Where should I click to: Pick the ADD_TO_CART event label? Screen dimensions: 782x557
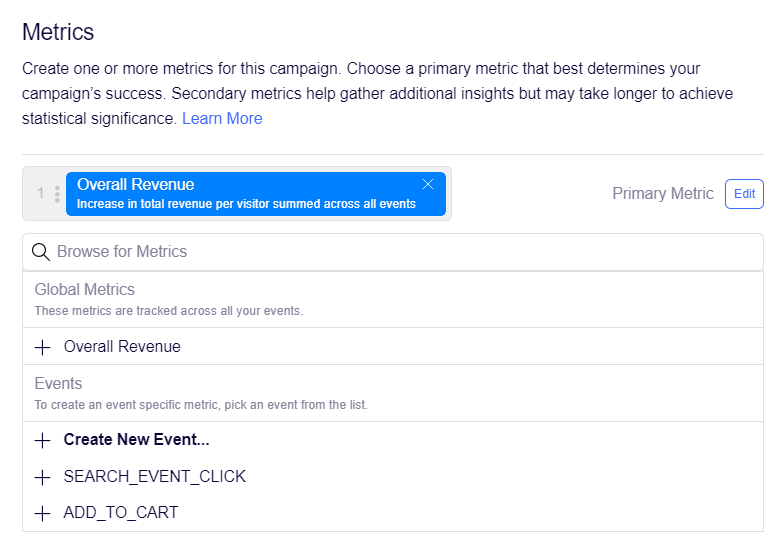click(x=120, y=513)
